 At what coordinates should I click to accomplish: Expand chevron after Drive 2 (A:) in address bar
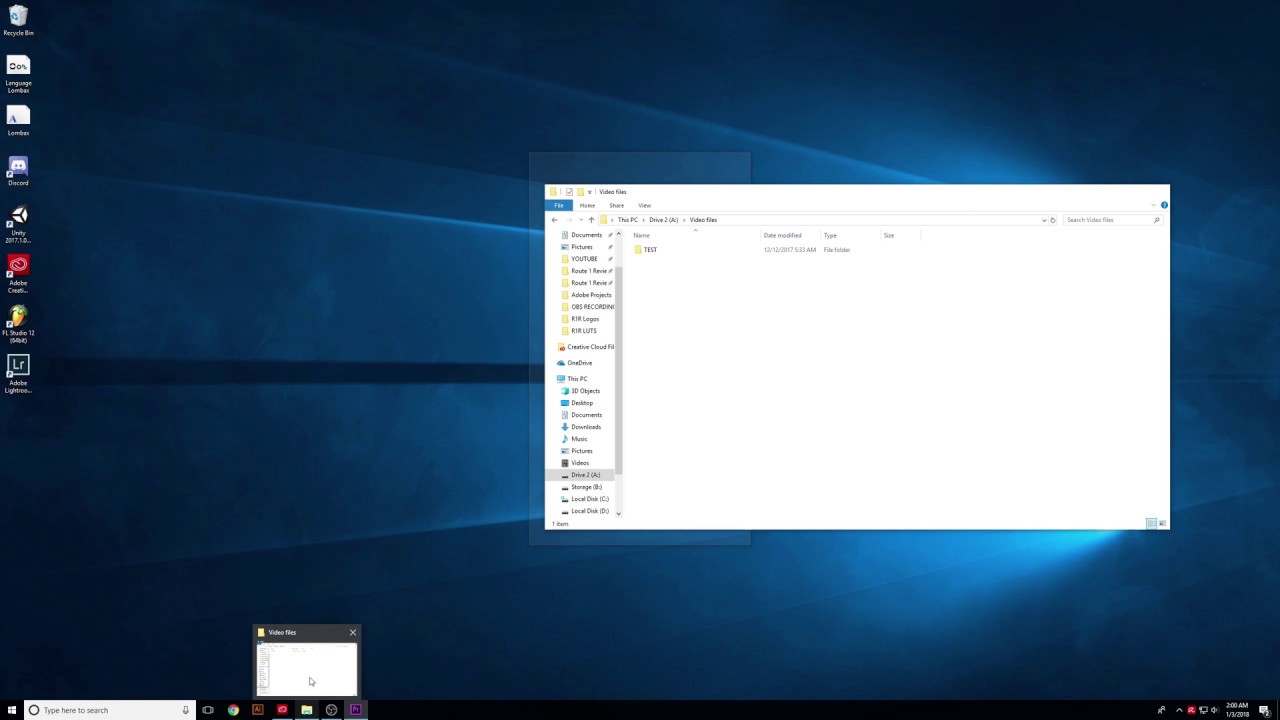(684, 220)
